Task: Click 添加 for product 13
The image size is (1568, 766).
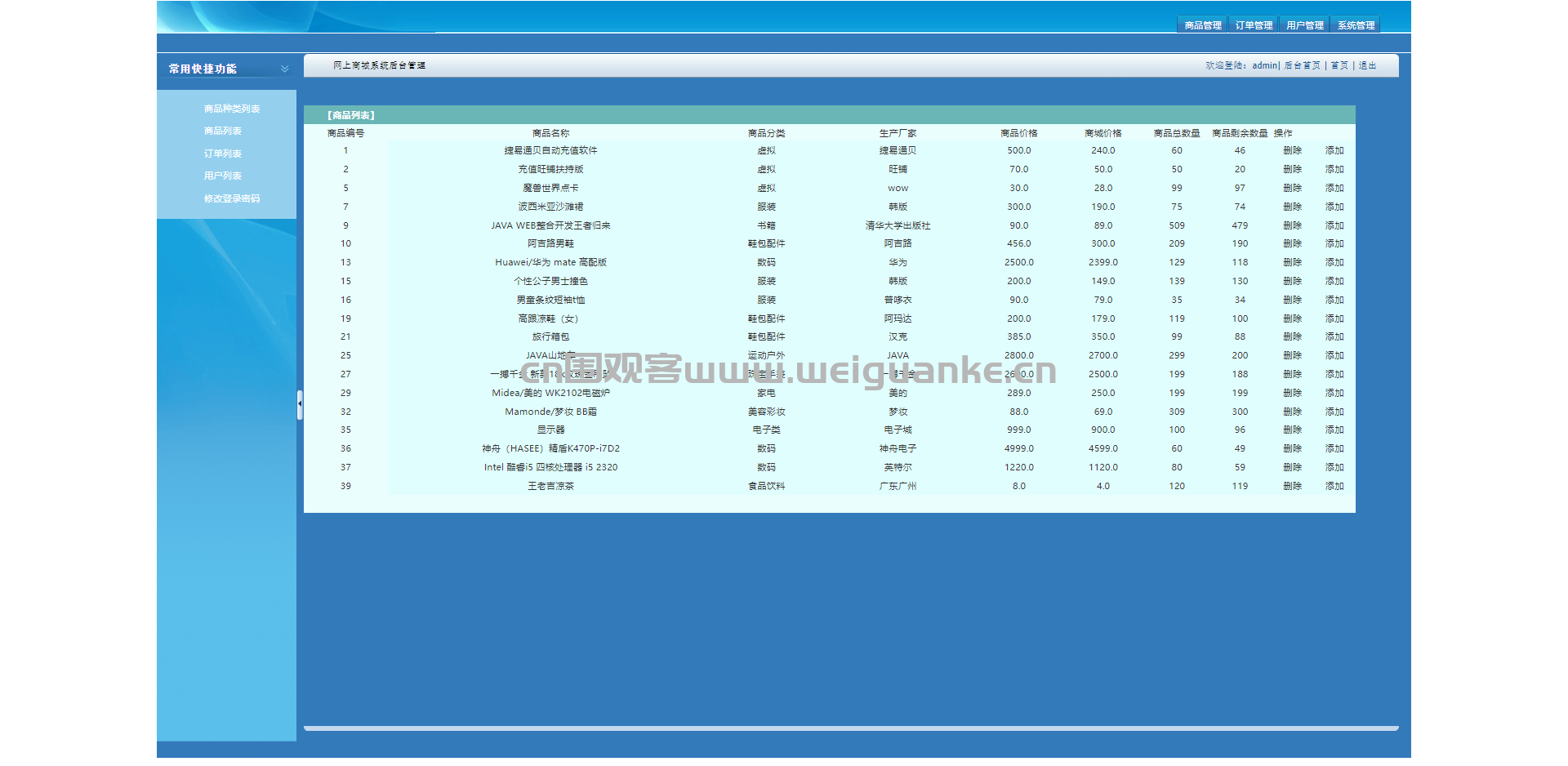Action: pos(1334,262)
